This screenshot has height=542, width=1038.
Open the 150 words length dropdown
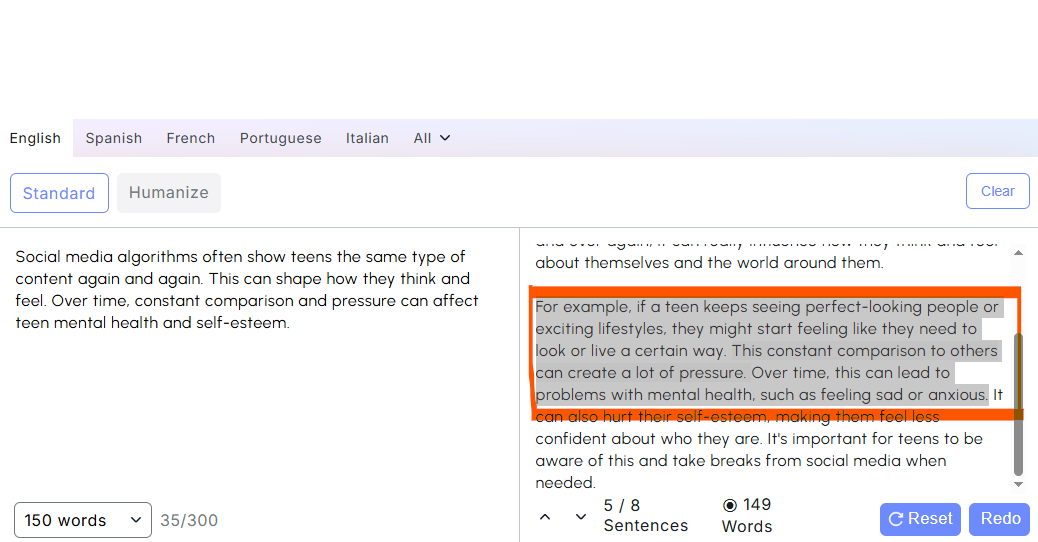click(83, 520)
